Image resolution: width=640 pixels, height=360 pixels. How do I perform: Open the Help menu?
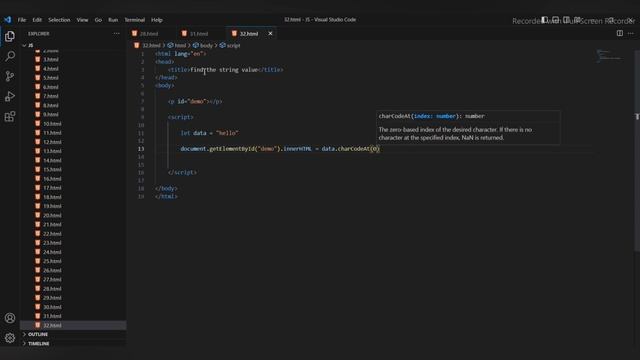click(x=157, y=20)
